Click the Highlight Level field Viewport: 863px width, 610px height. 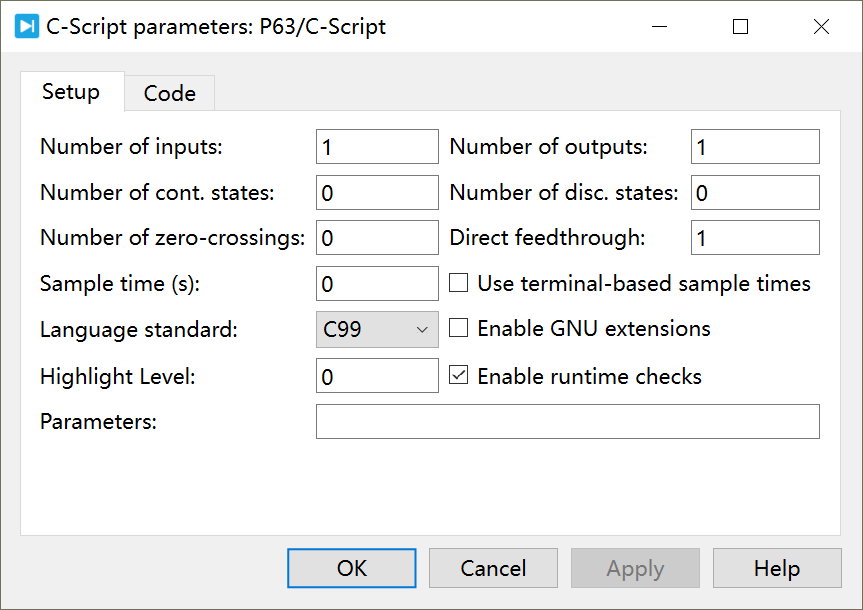click(376, 375)
